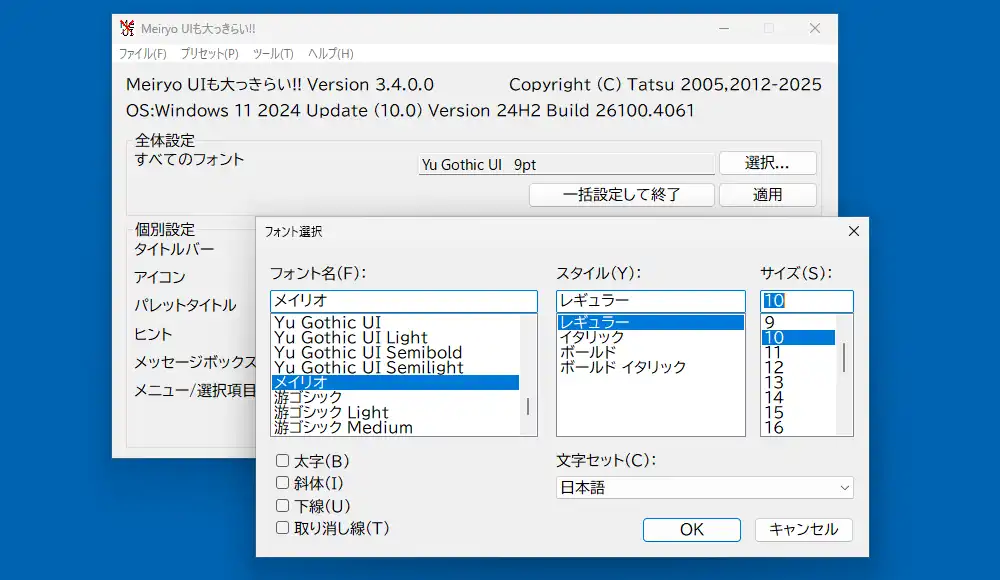This screenshot has height=580, width=1000.
Task: Select ボールド イタリック style
Action: click(x=651, y=368)
